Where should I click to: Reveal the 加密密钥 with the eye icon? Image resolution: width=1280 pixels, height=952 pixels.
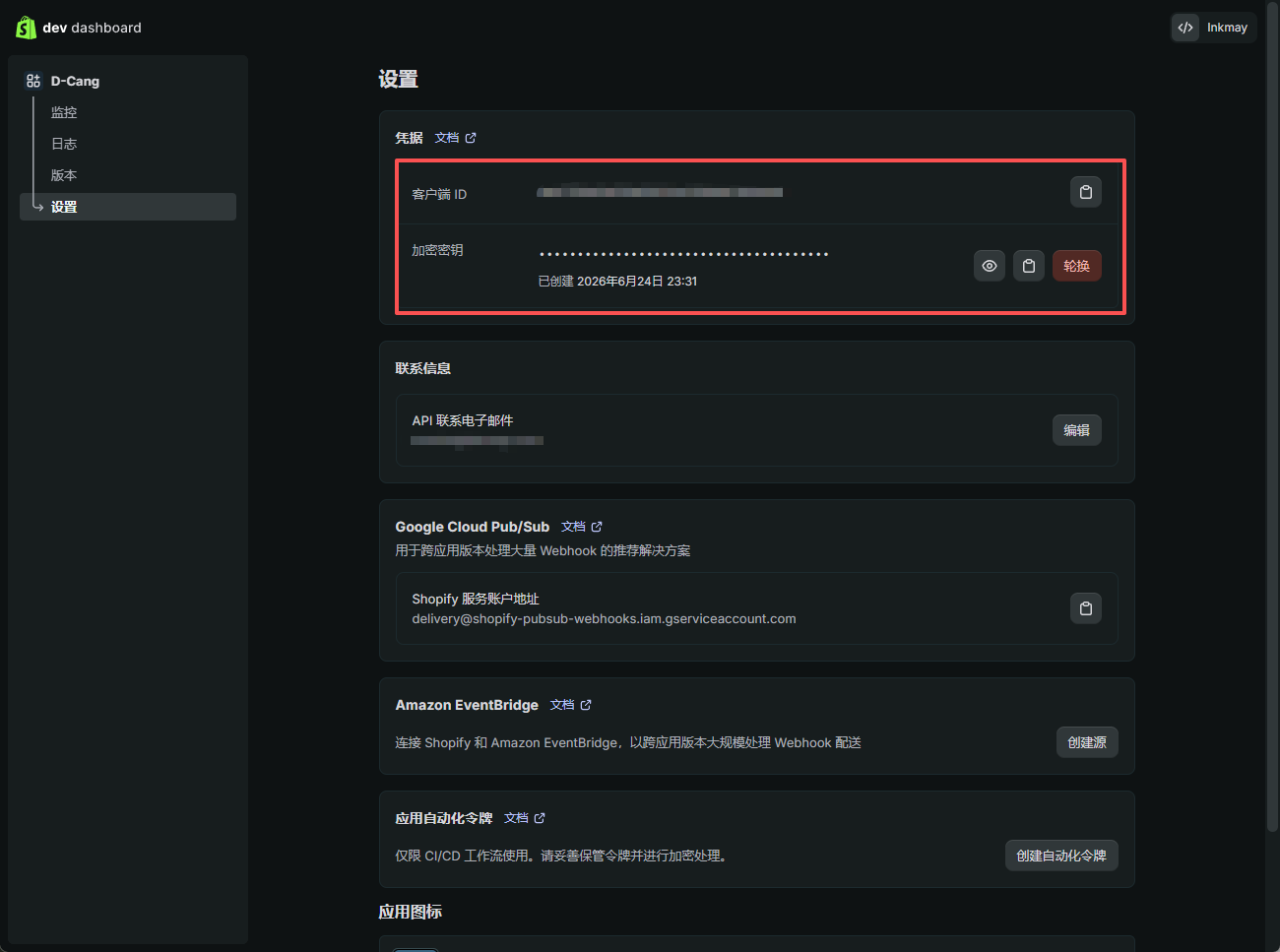tap(990, 266)
